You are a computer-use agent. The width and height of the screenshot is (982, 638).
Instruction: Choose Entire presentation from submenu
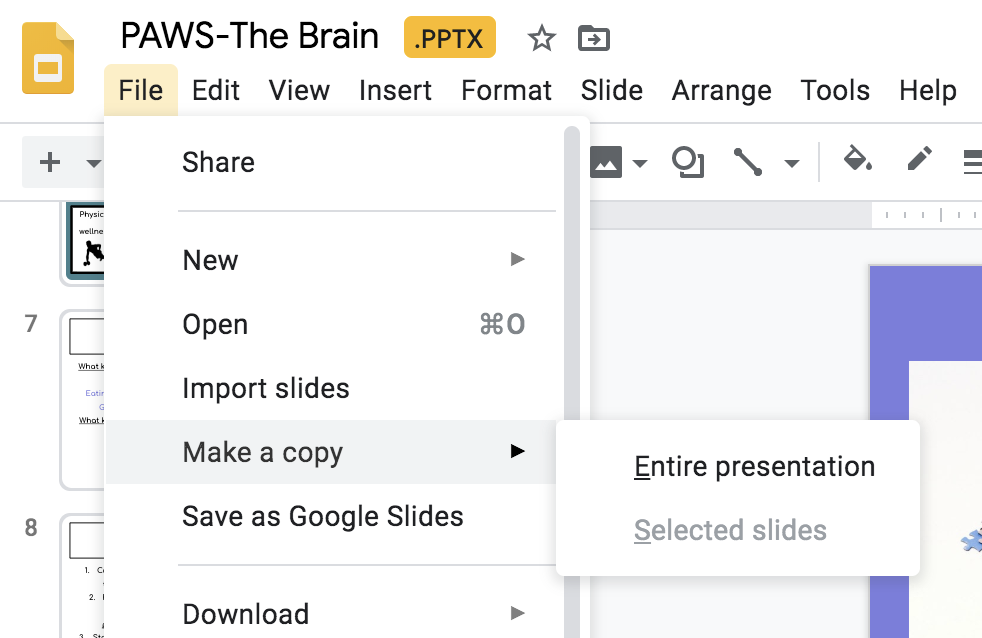[754, 467]
